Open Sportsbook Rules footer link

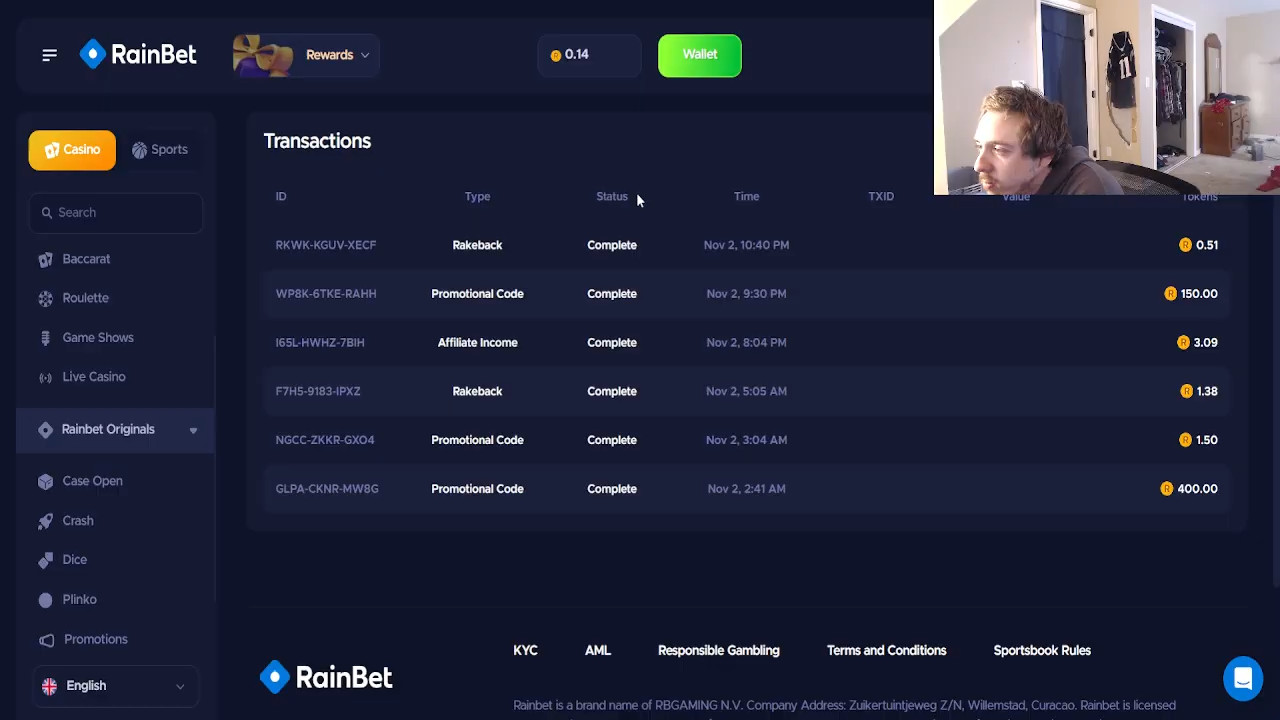point(1042,651)
